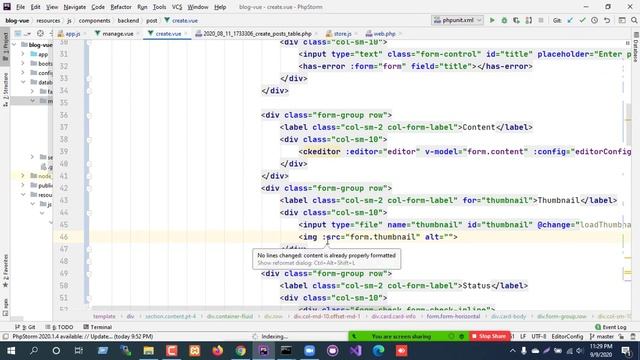Open the Git tool window button
The width and height of the screenshot is (640, 360).
pyautogui.click(x=25, y=327)
